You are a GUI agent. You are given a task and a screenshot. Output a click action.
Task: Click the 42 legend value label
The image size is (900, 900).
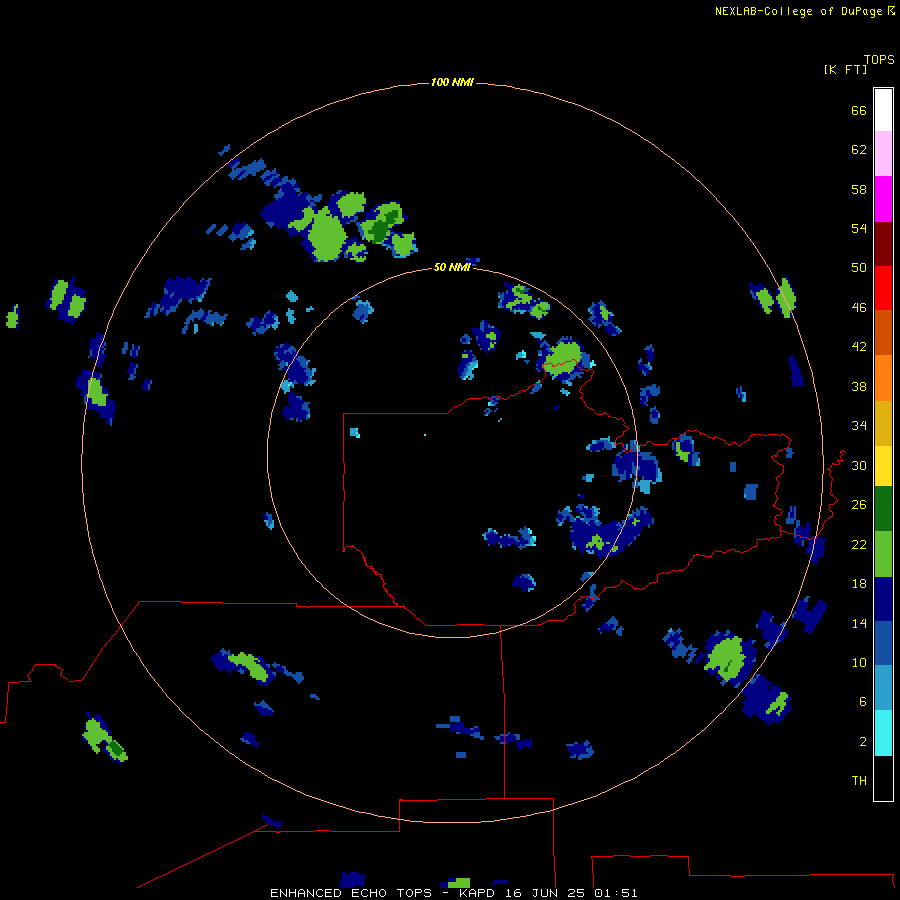pyautogui.click(x=859, y=347)
